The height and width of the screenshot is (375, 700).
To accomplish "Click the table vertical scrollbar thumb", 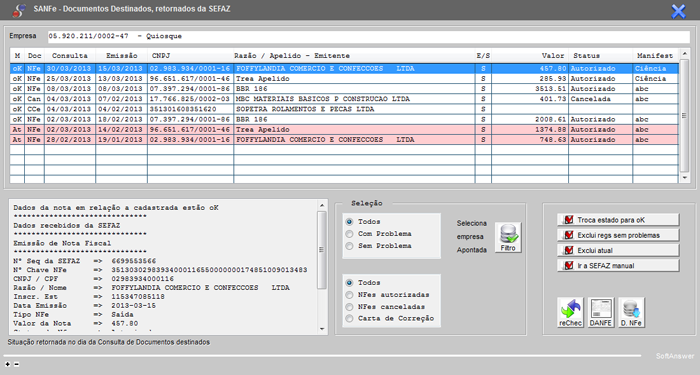I will 684,116.
